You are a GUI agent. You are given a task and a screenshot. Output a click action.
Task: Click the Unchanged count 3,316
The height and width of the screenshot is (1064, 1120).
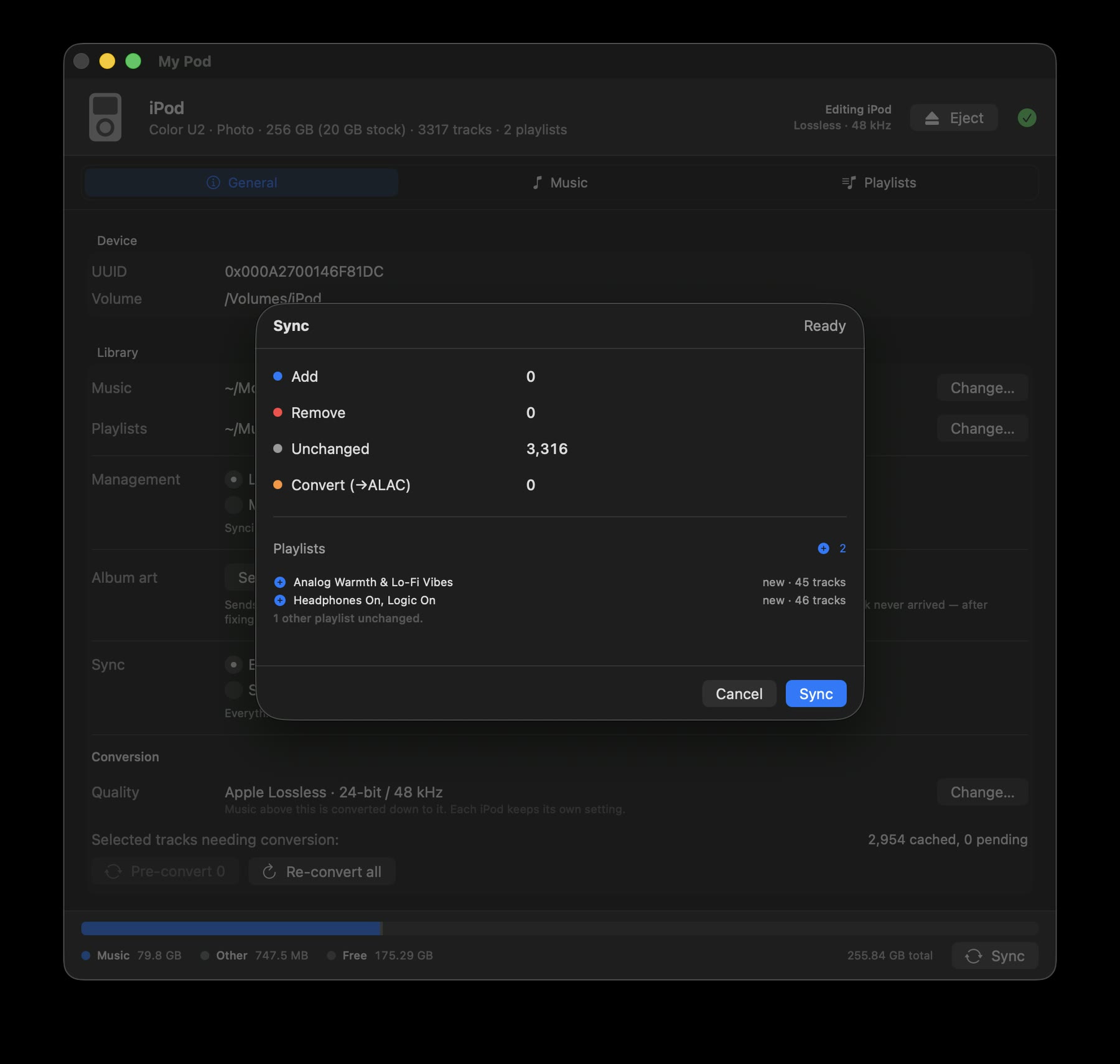547,449
